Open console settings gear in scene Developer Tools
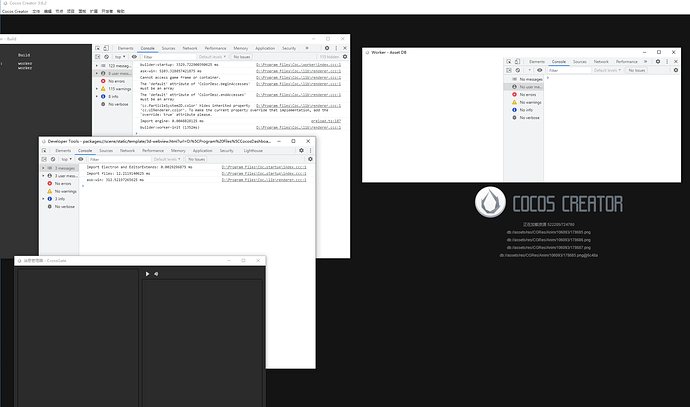 [x=310, y=159]
